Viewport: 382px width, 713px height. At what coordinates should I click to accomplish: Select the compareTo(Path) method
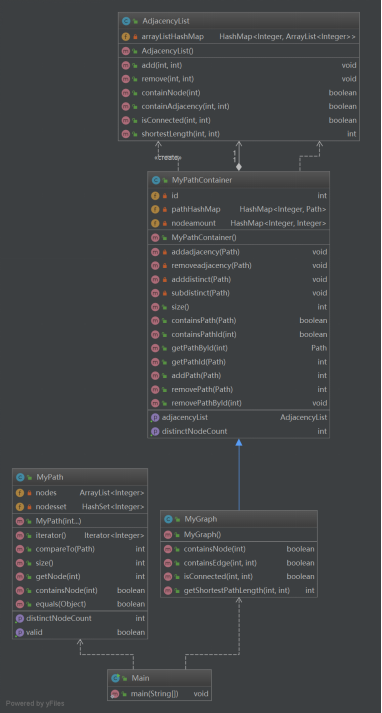(80, 549)
